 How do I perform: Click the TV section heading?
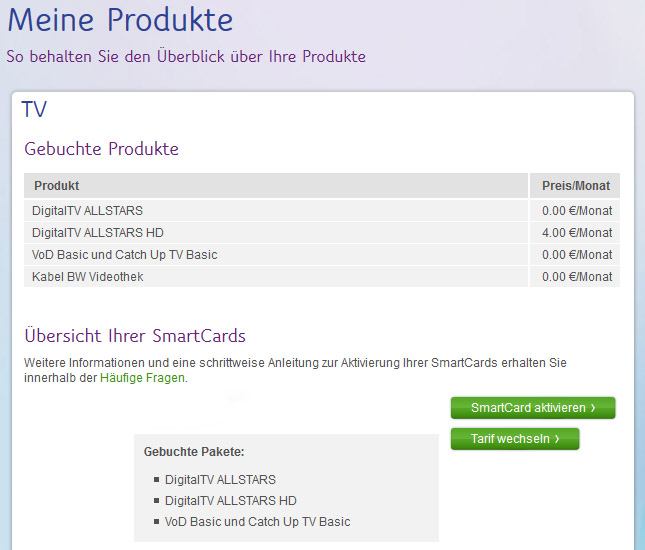(34, 110)
